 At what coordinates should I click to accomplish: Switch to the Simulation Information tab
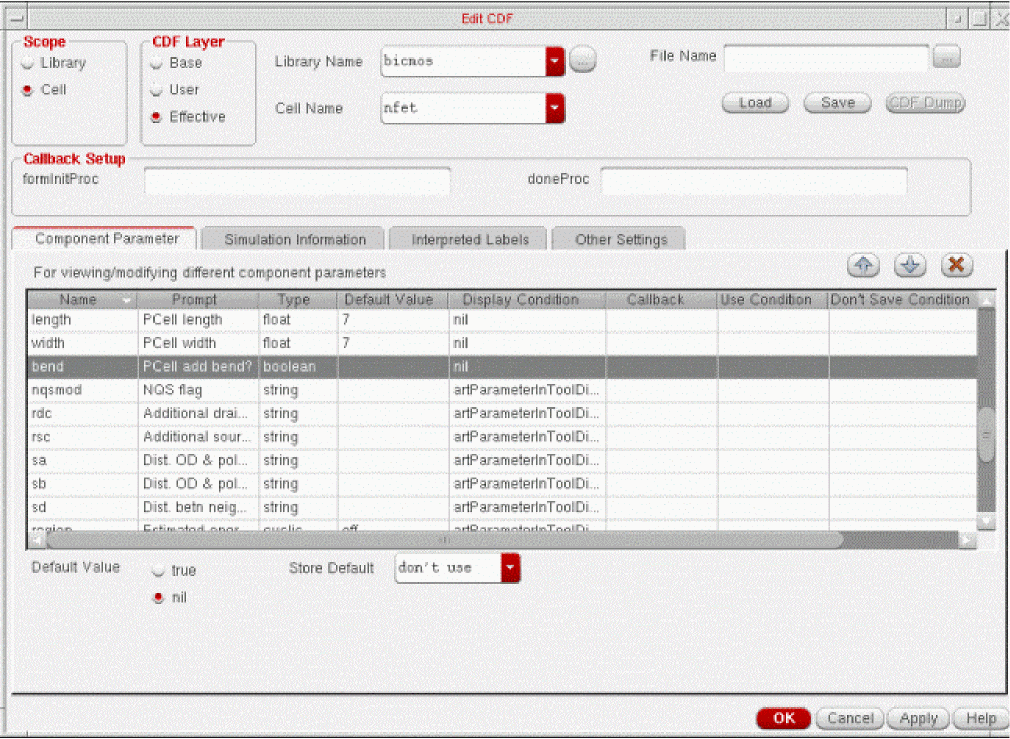tap(294, 240)
